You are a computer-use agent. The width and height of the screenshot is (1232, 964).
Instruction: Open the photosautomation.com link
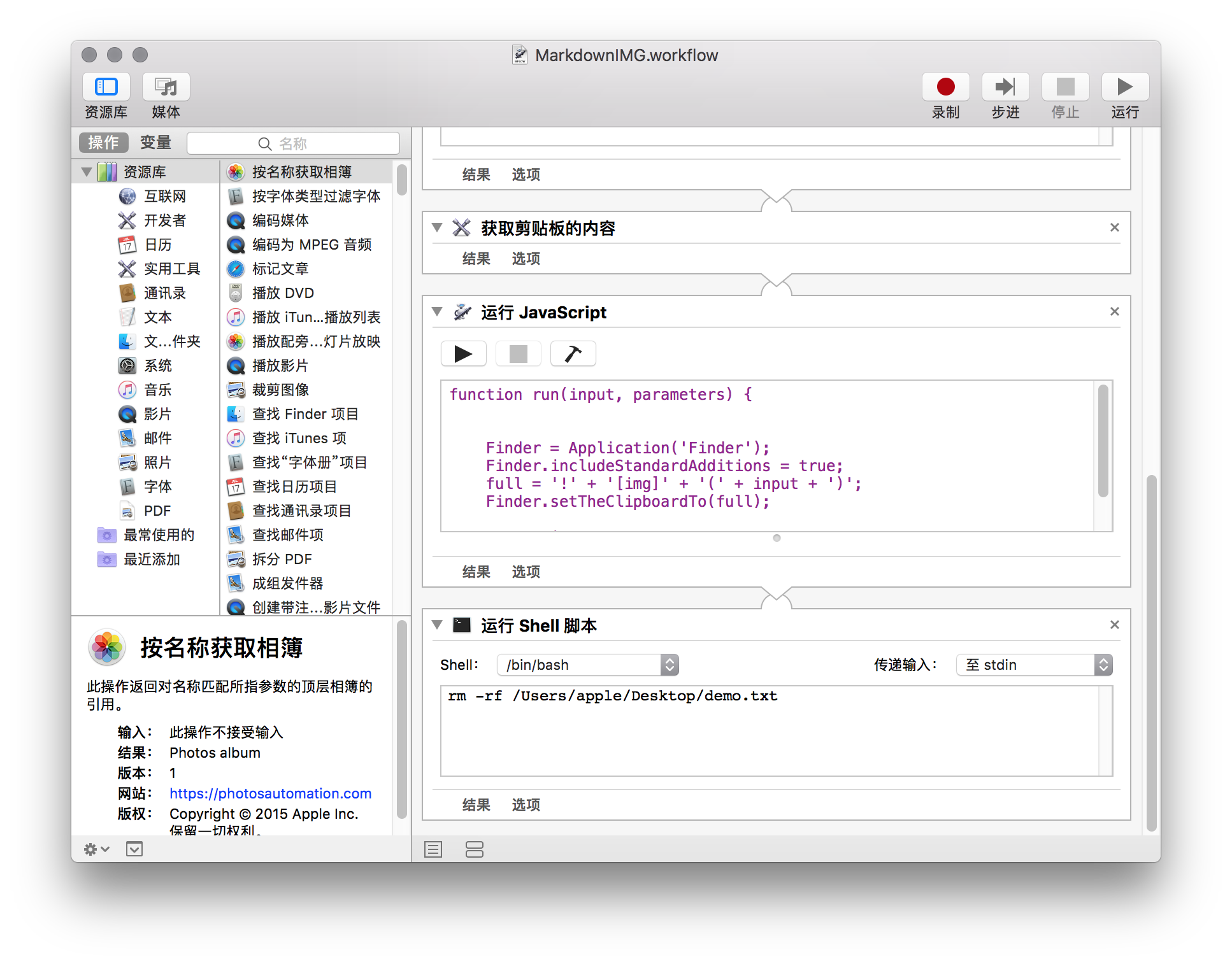(x=270, y=793)
